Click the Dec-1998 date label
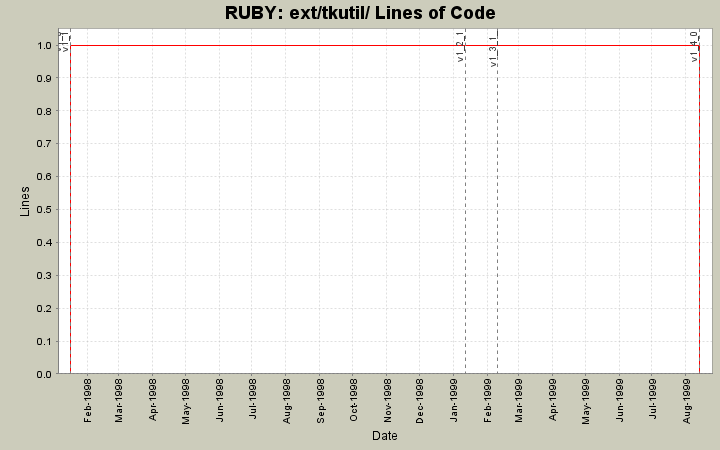The image size is (720, 450). point(419,401)
